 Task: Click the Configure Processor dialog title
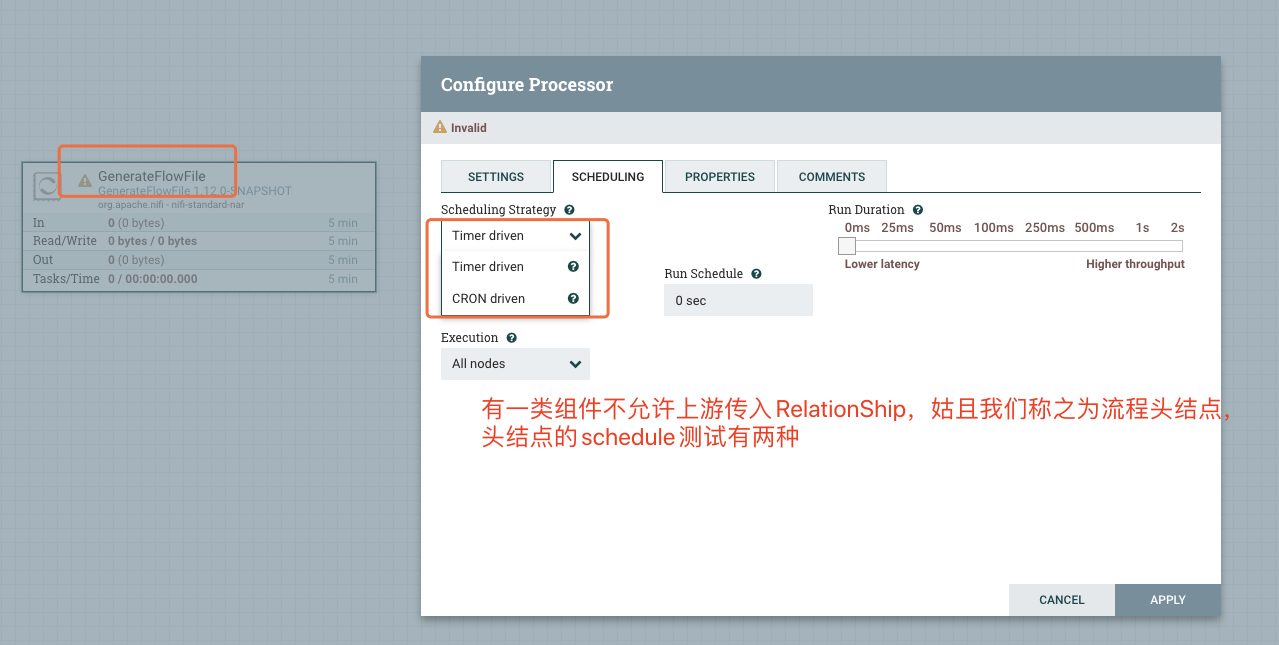click(527, 85)
